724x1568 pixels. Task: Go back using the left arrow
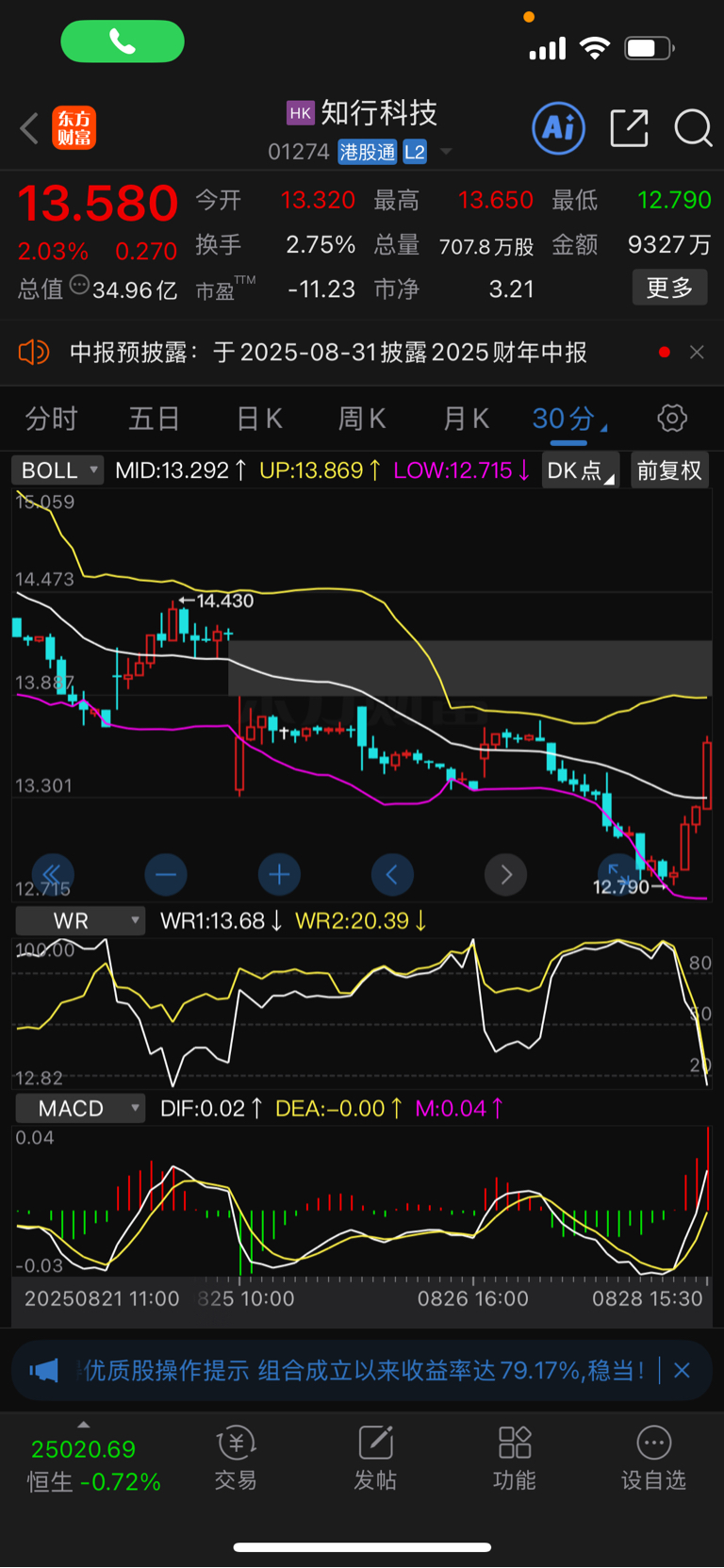pyautogui.click(x=29, y=127)
